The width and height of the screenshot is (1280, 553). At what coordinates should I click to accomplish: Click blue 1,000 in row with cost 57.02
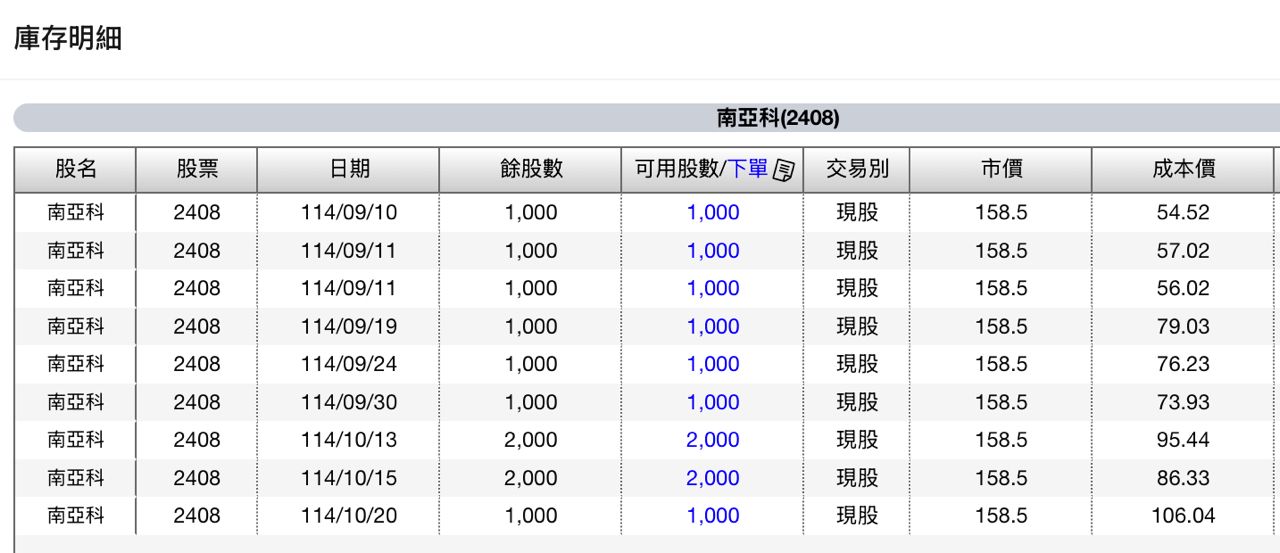(712, 251)
